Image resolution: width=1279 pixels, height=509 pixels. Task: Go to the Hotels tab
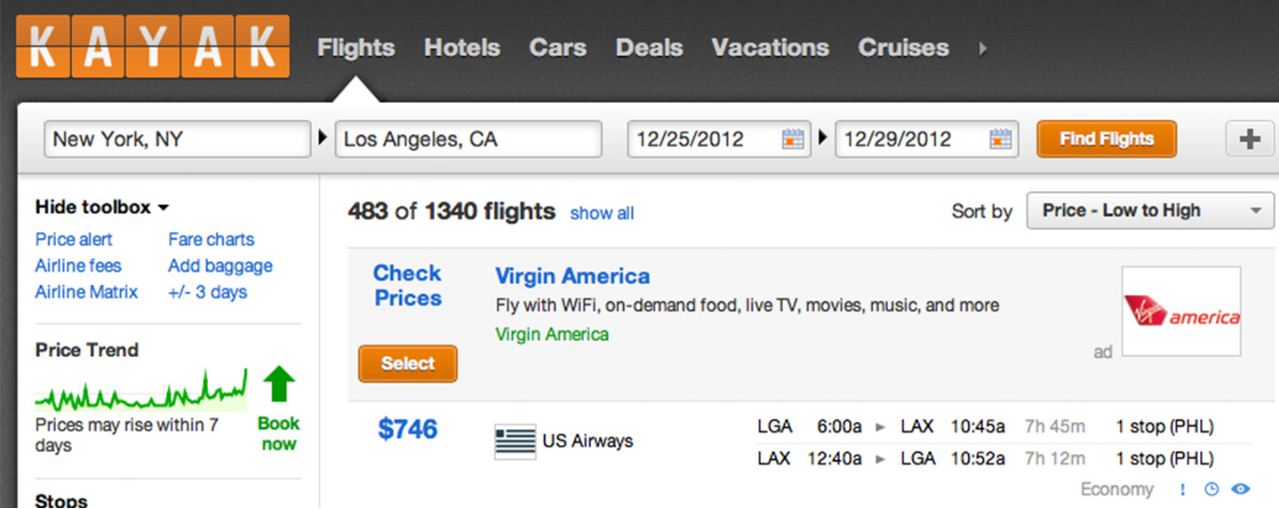pyautogui.click(x=461, y=48)
